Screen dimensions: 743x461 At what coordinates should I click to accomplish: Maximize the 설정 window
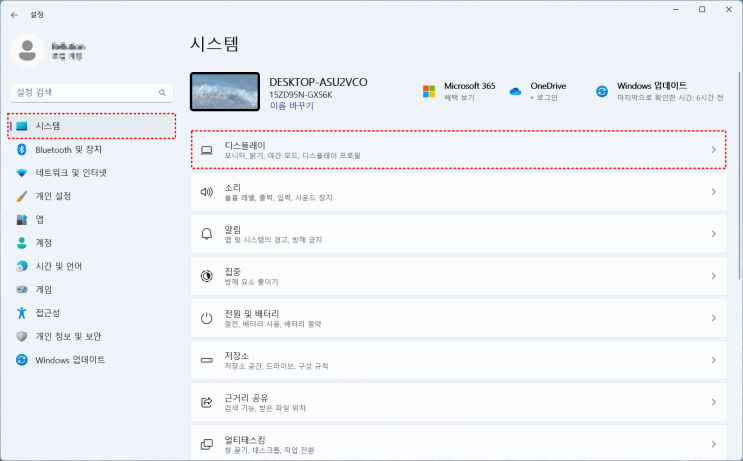point(702,9)
